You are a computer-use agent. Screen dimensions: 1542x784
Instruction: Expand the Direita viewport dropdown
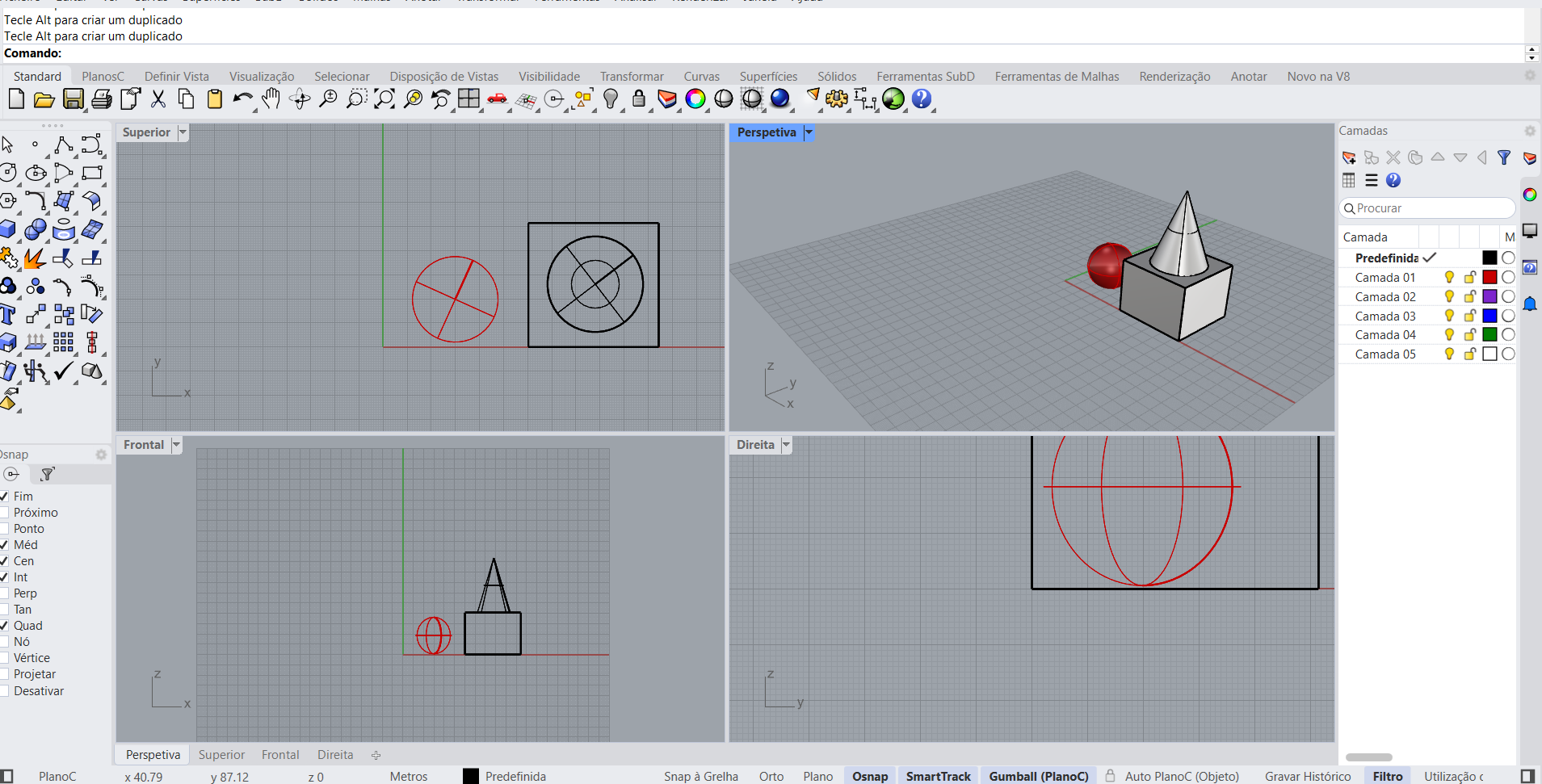pos(786,445)
